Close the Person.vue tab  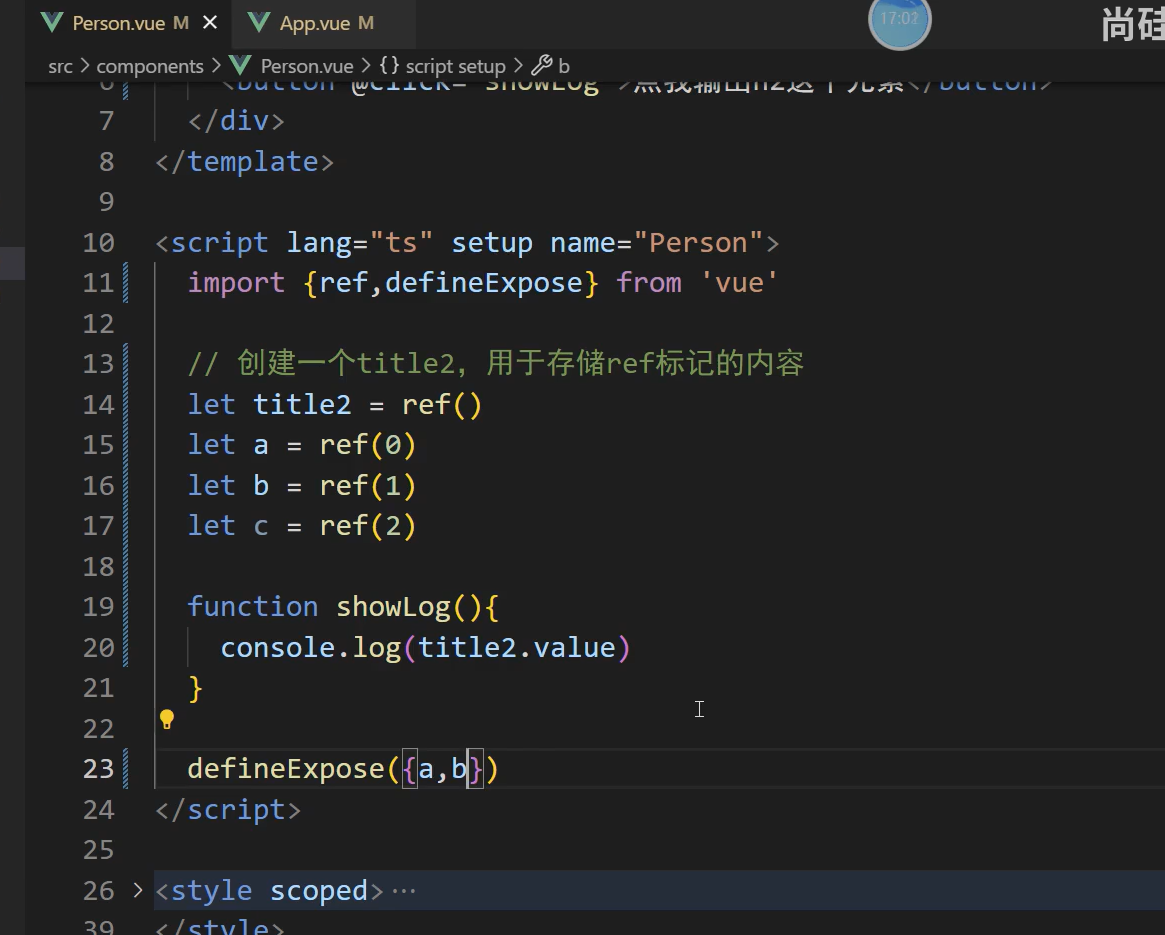coord(210,23)
